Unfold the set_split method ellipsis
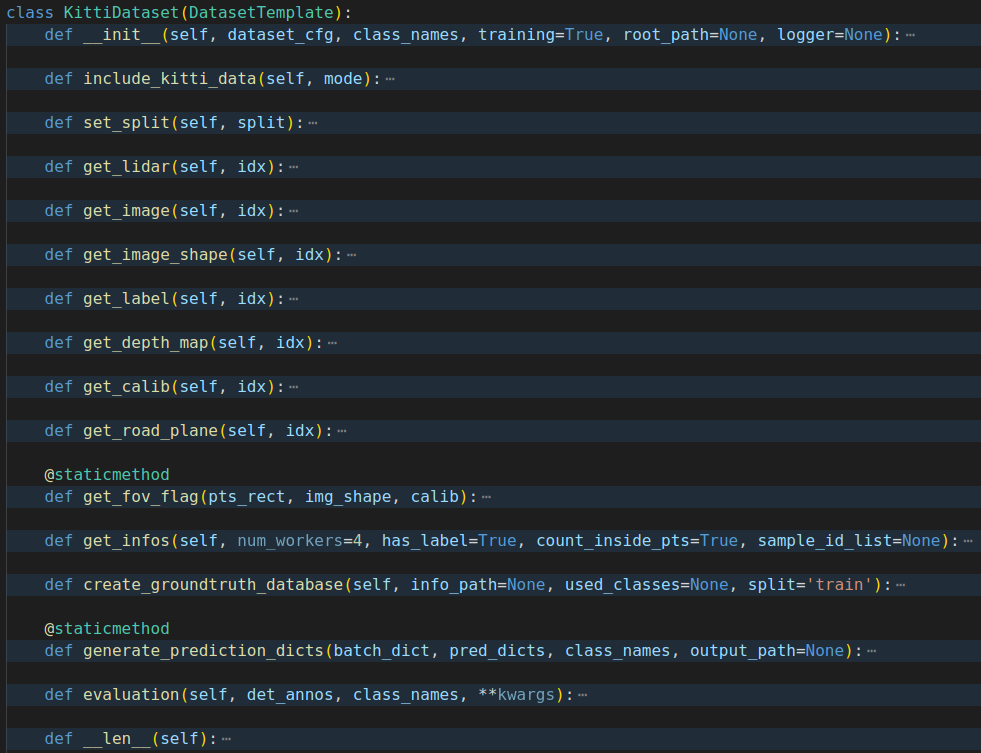 [x=313, y=123]
